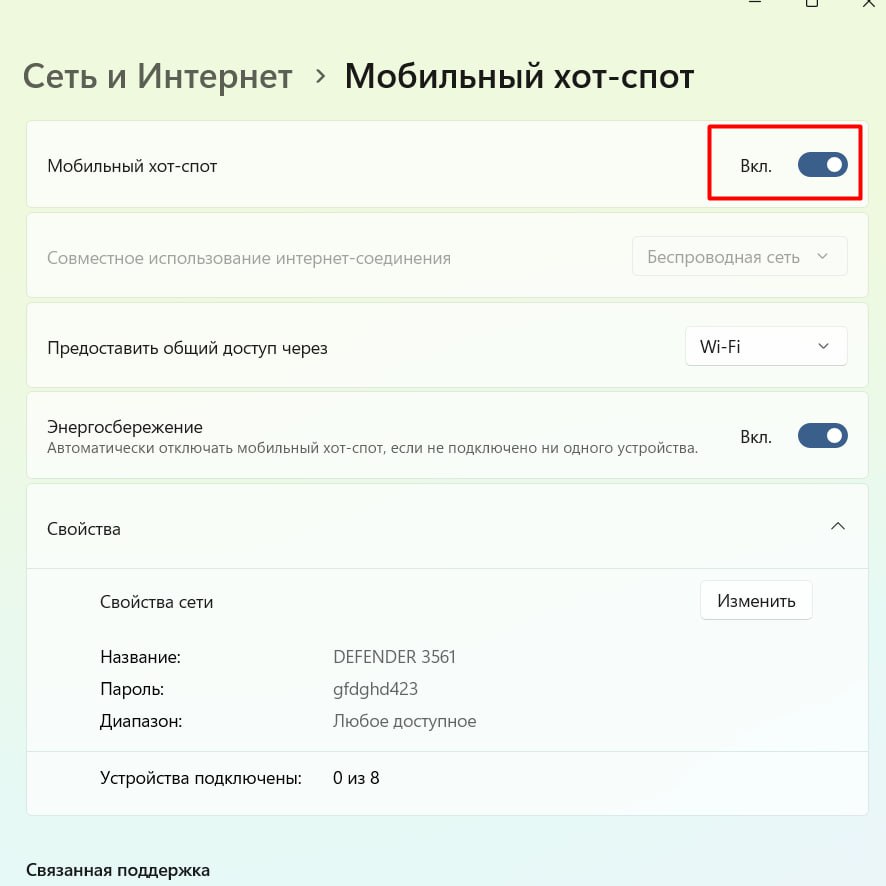The width and height of the screenshot is (886, 886).
Task: Click the Связанная поддержка heading
Action: [118, 870]
